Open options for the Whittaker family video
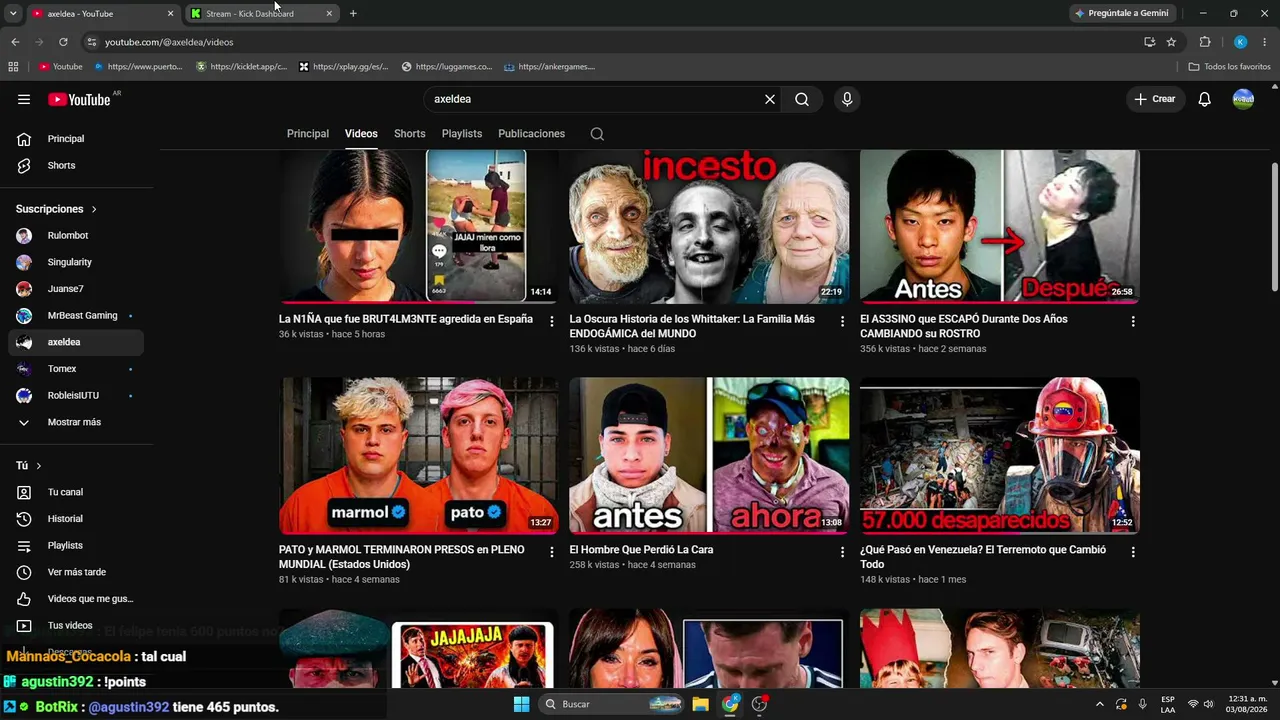1280x720 pixels. (x=842, y=321)
